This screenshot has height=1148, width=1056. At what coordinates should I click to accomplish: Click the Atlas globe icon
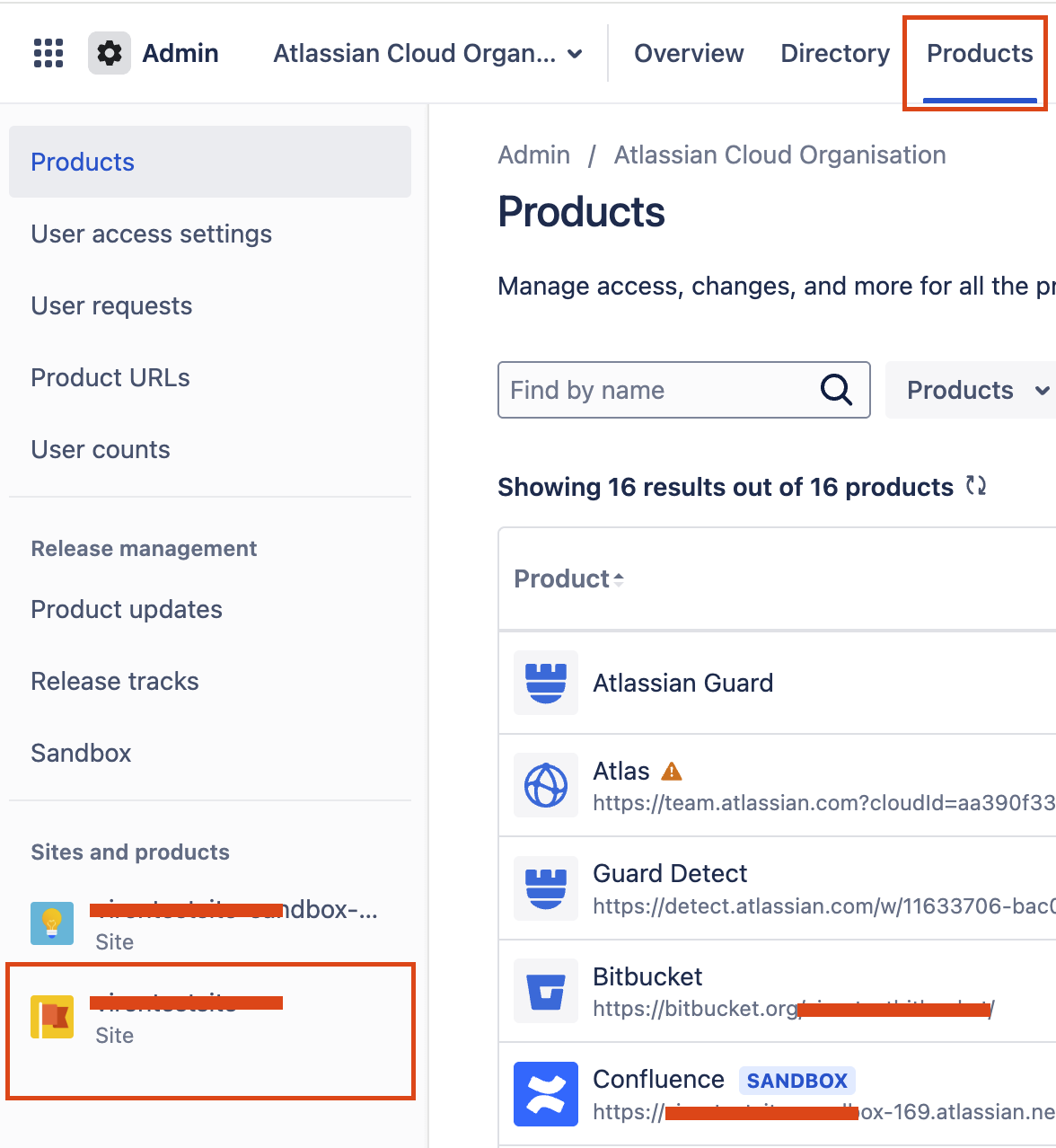546,785
